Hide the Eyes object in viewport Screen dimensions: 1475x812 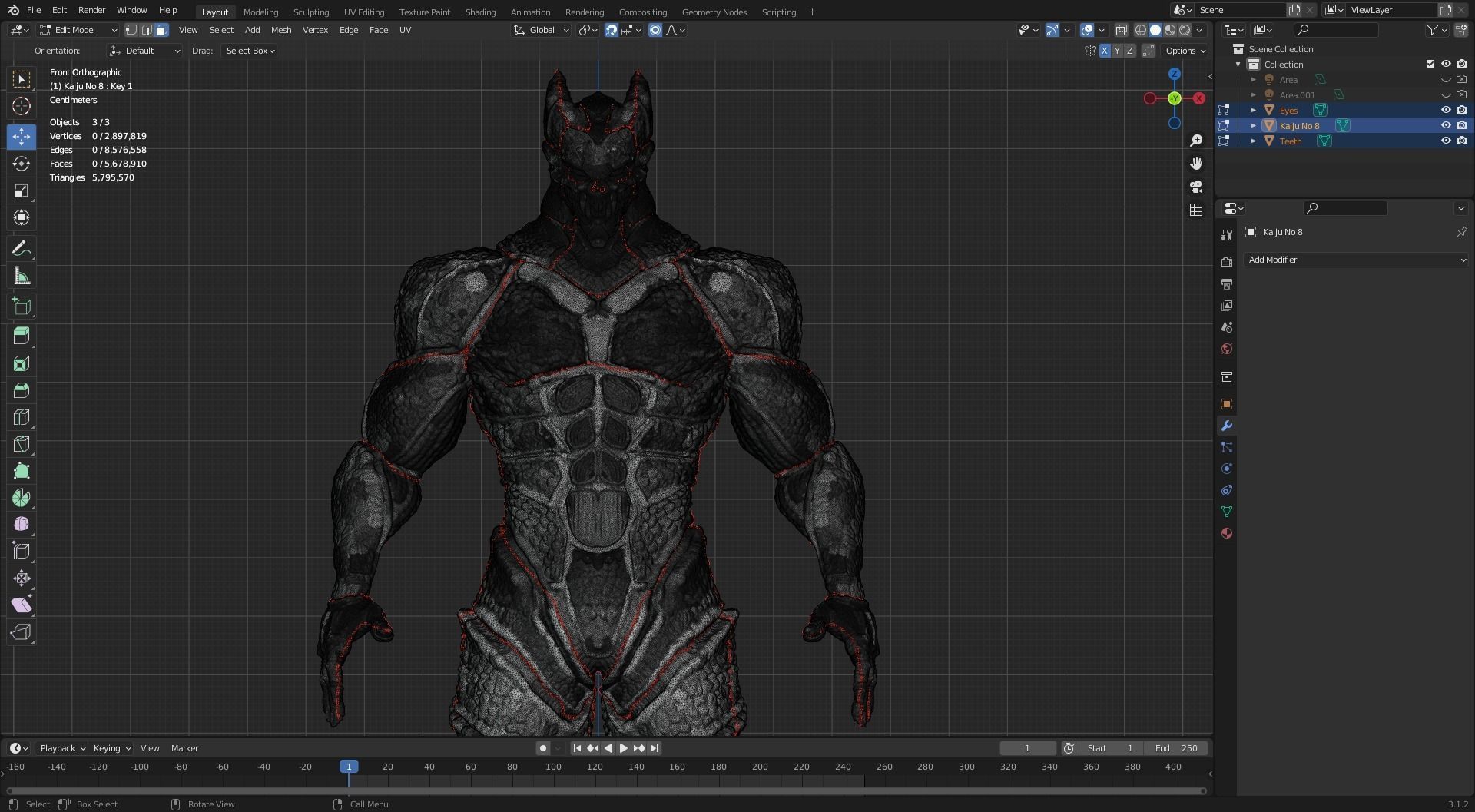1445,110
